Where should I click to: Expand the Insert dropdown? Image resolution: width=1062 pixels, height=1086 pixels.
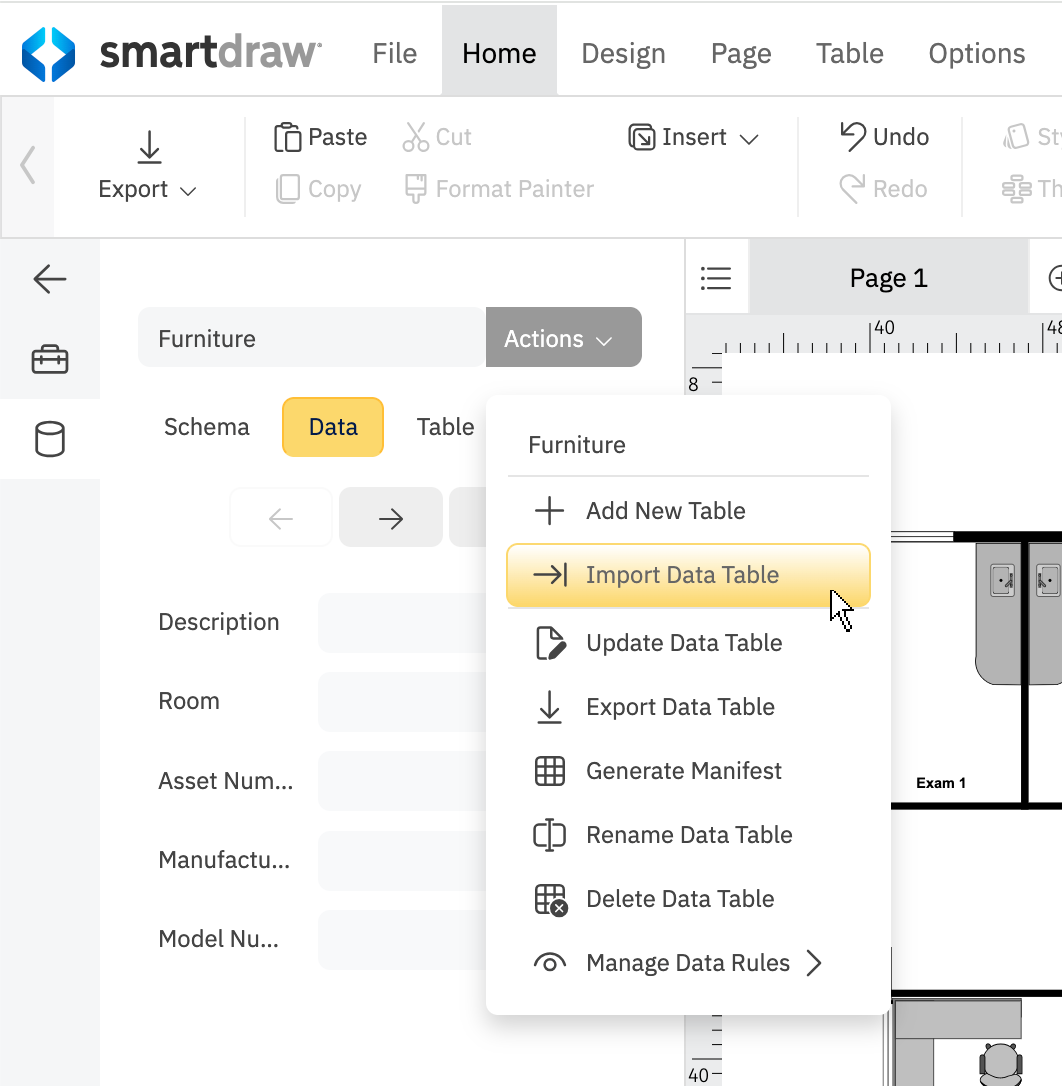[692, 137]
